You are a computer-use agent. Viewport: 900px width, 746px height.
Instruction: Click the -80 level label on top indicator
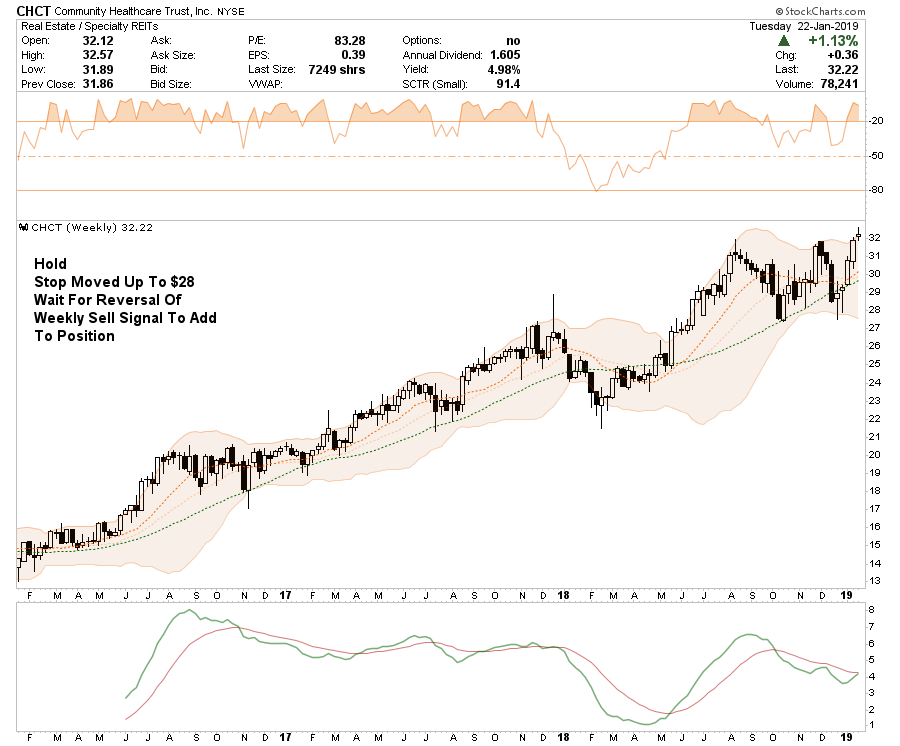click(x=876, y=190)
